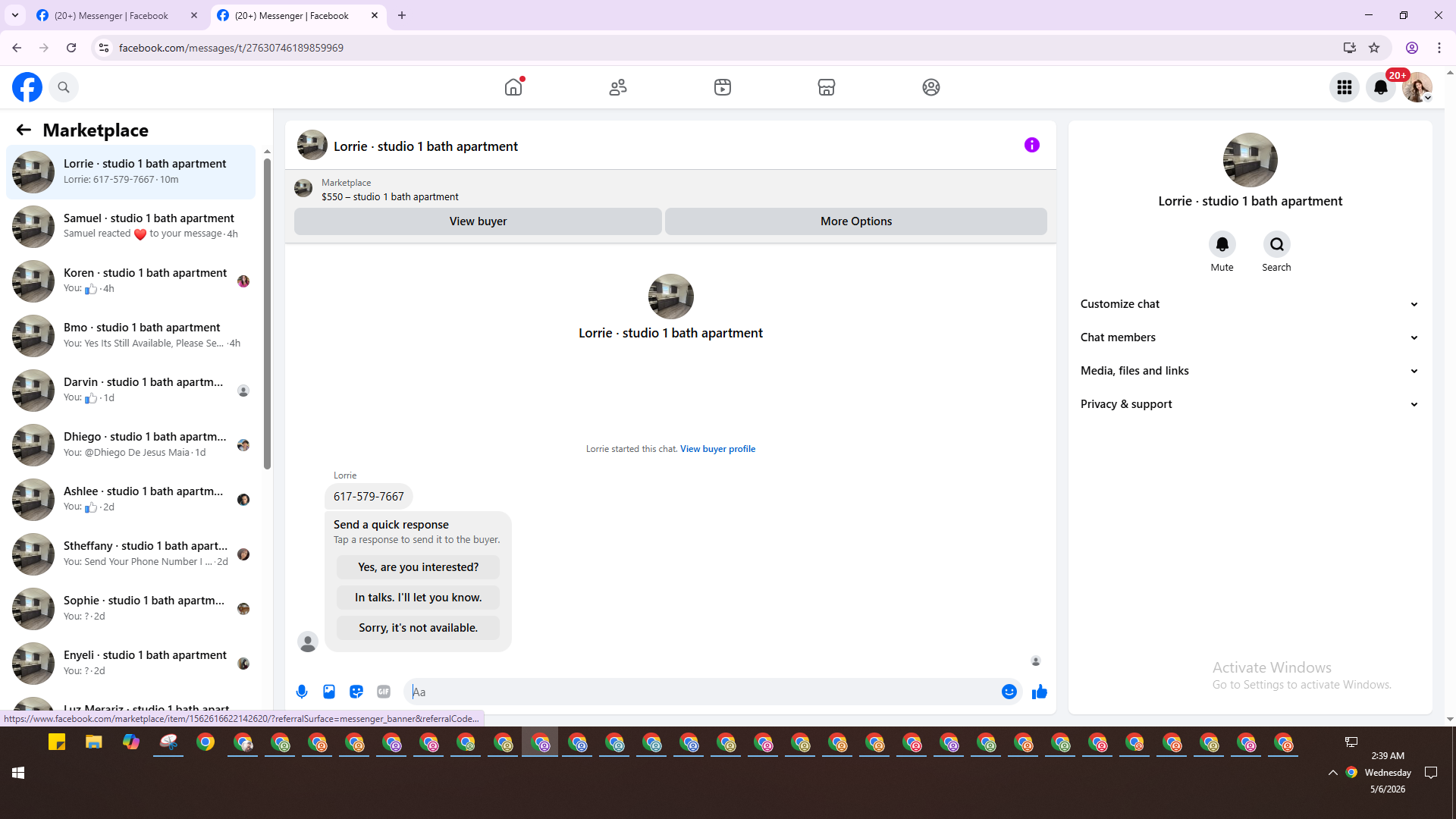The height and width of the screenshot is (819, 1456).
Task: Open File Explorer from the taskbar
Action: point(94,742)
